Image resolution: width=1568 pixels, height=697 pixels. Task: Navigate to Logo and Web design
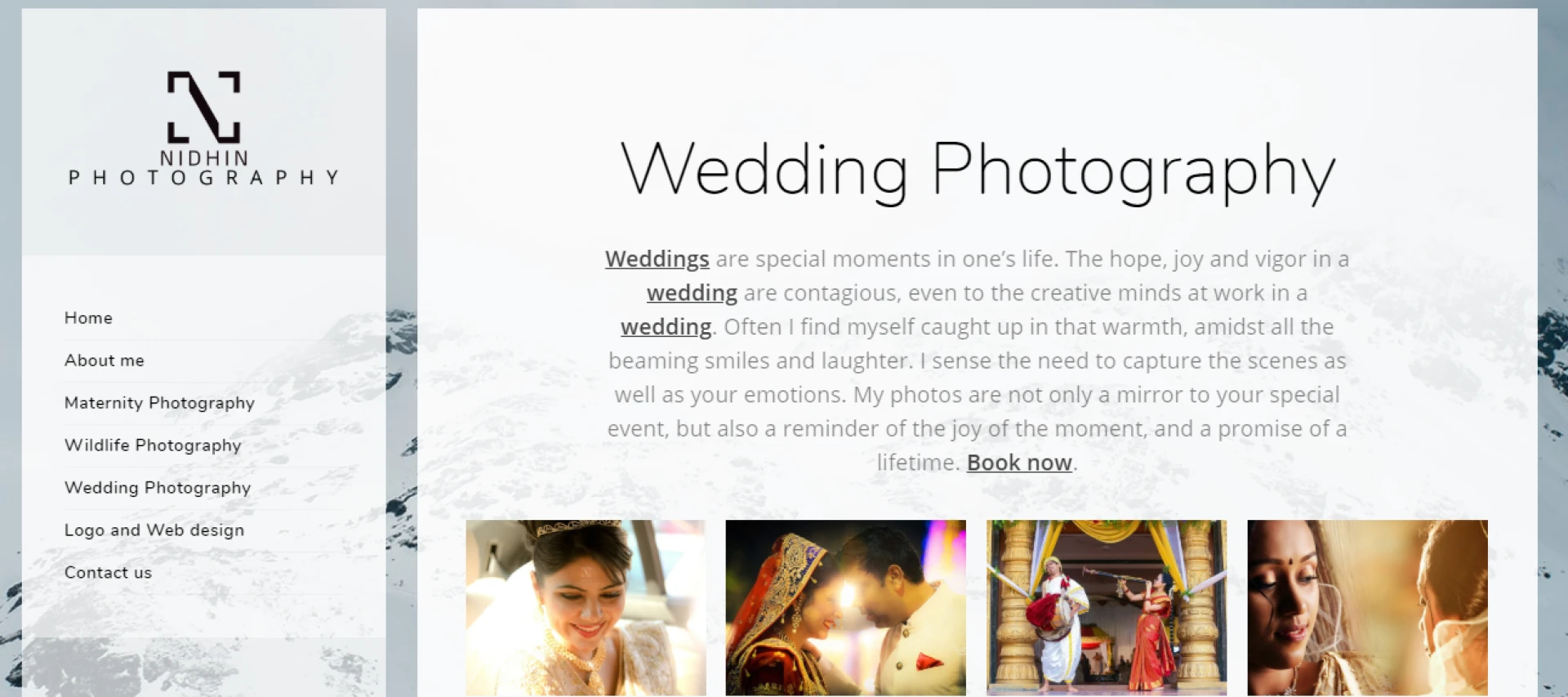pos(154,530)
